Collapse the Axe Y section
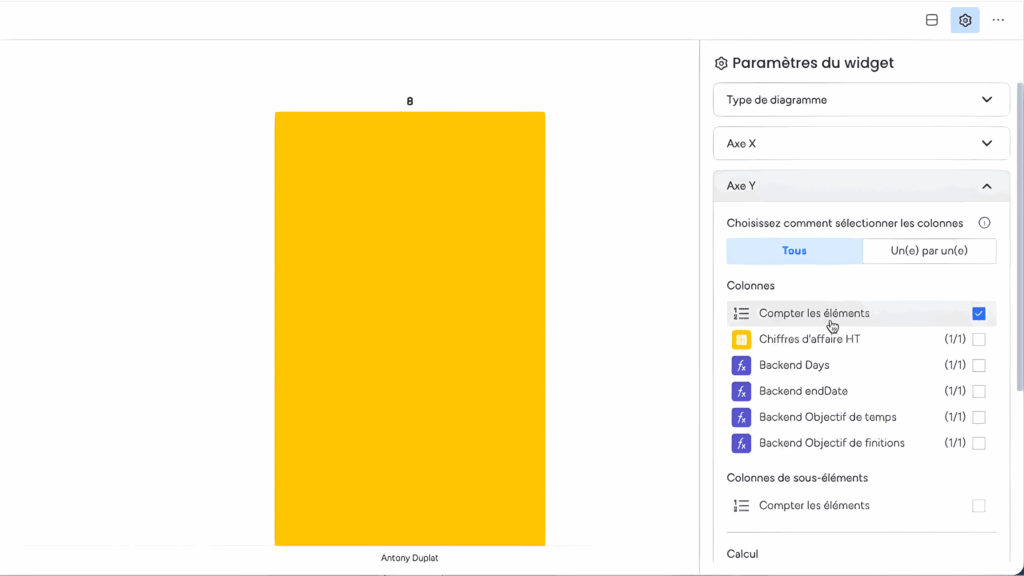Screen dimensions: 1024x576 coord(861,186)
